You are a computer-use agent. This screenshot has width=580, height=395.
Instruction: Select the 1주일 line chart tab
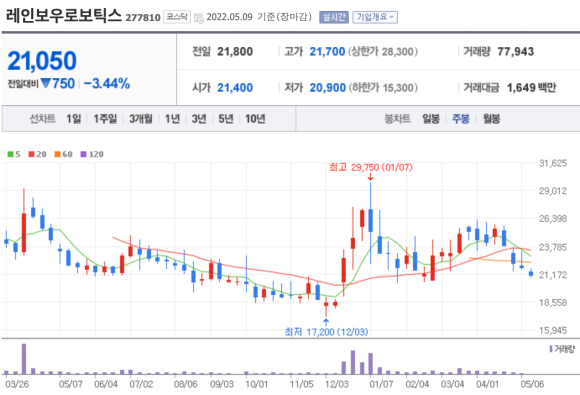tap(105, 119)
